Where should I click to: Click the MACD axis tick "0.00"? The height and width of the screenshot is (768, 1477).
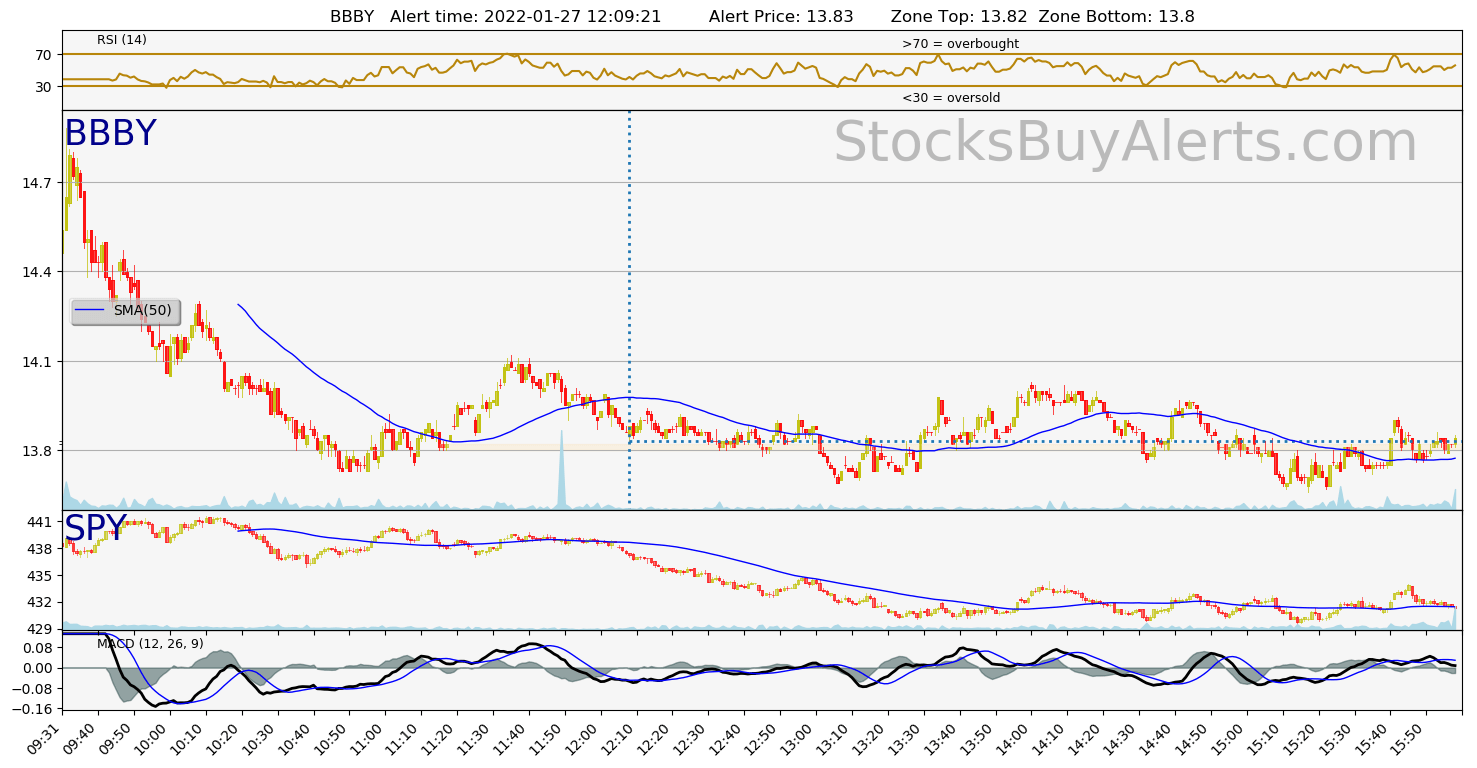[x=36, y=668]
